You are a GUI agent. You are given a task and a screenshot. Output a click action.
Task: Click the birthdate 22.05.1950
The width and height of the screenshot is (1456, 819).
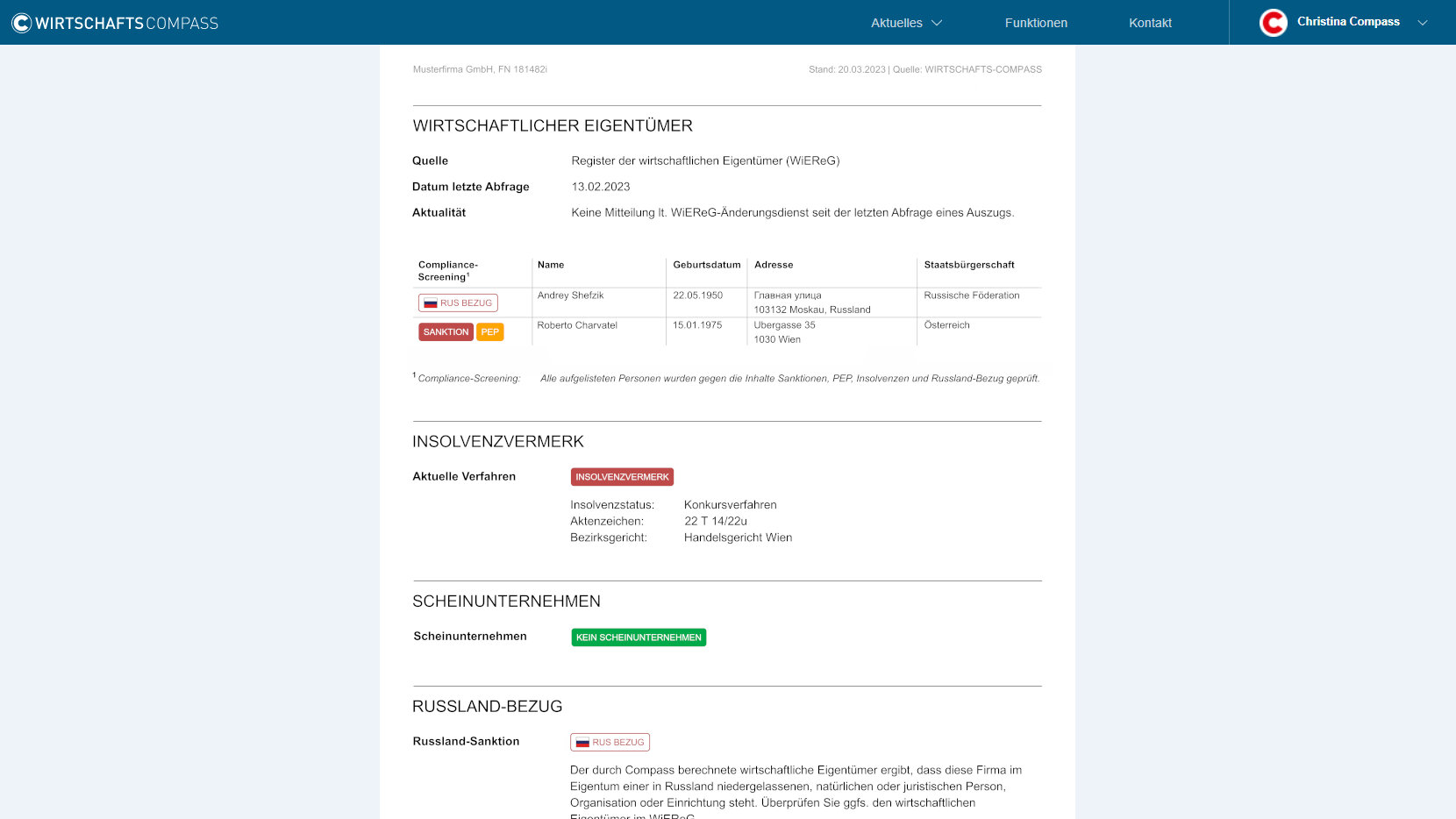click(x=698, y=296)
